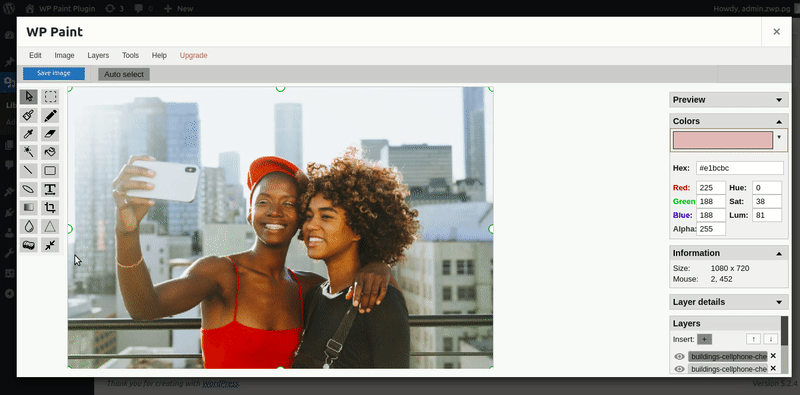Screen dimensions: 800x395
Task: Select the sponge Desaturate tool
Action: coord(29,245)
